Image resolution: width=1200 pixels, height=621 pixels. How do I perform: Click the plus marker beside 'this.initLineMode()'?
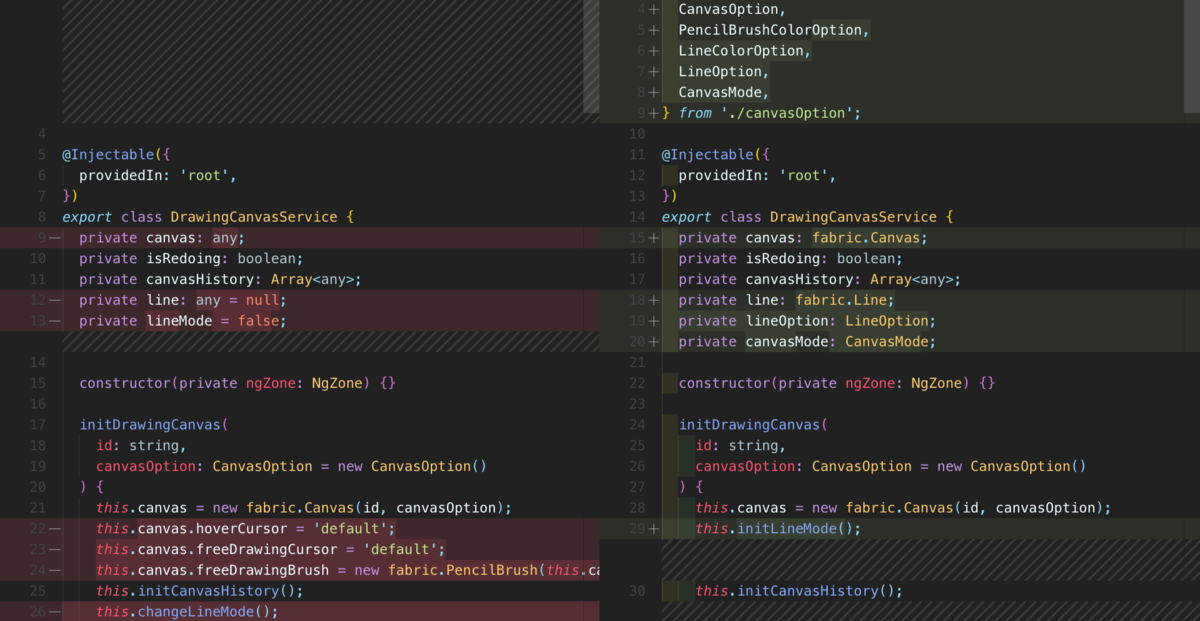[654, 528]
